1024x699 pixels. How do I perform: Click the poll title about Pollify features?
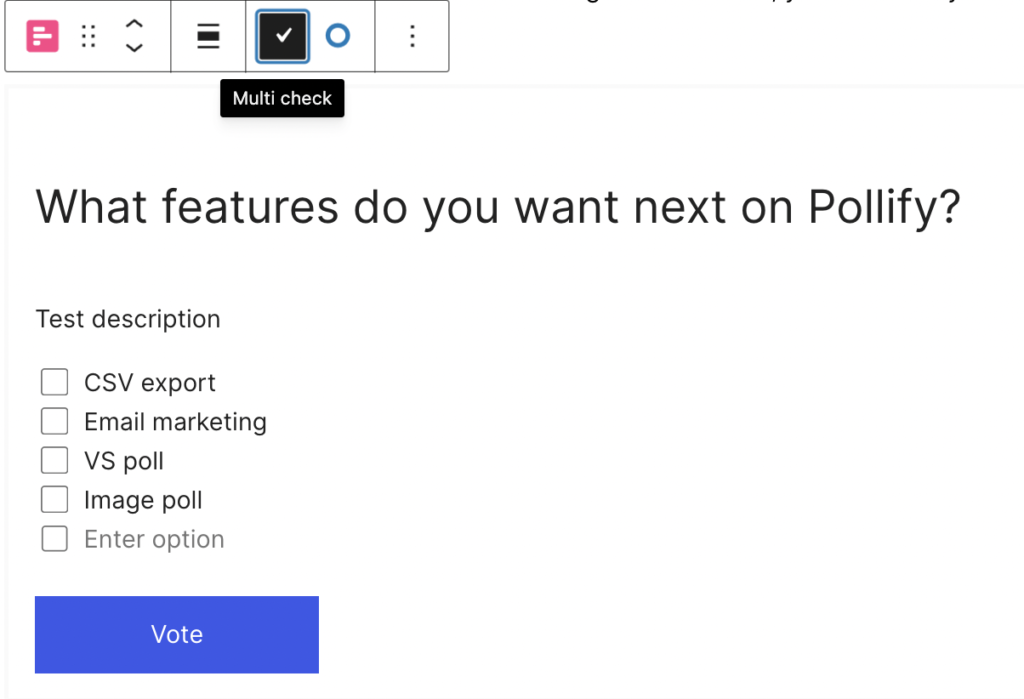click(498, 208)
